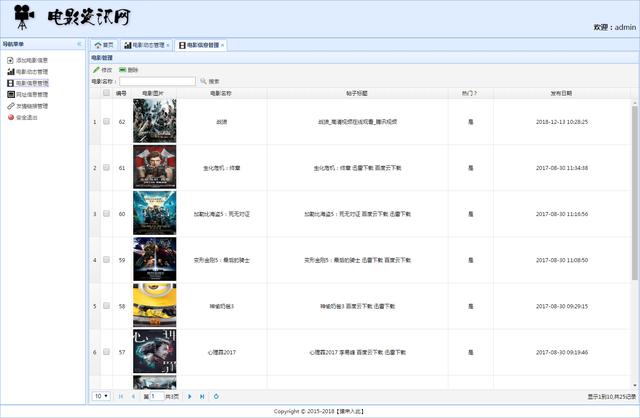The image size is (640, 418).
Task: Close the 电影信息管理 tab
Action: (222, 45)
